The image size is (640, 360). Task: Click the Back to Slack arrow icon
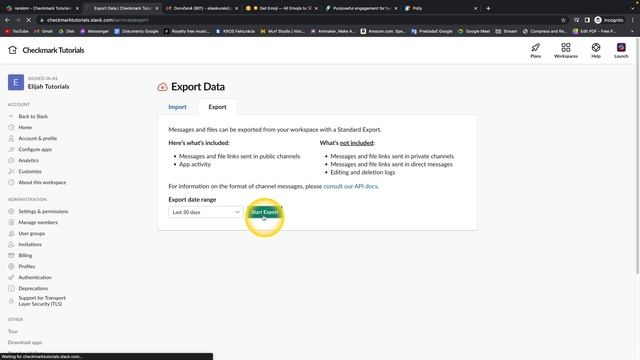click(11, 116)
